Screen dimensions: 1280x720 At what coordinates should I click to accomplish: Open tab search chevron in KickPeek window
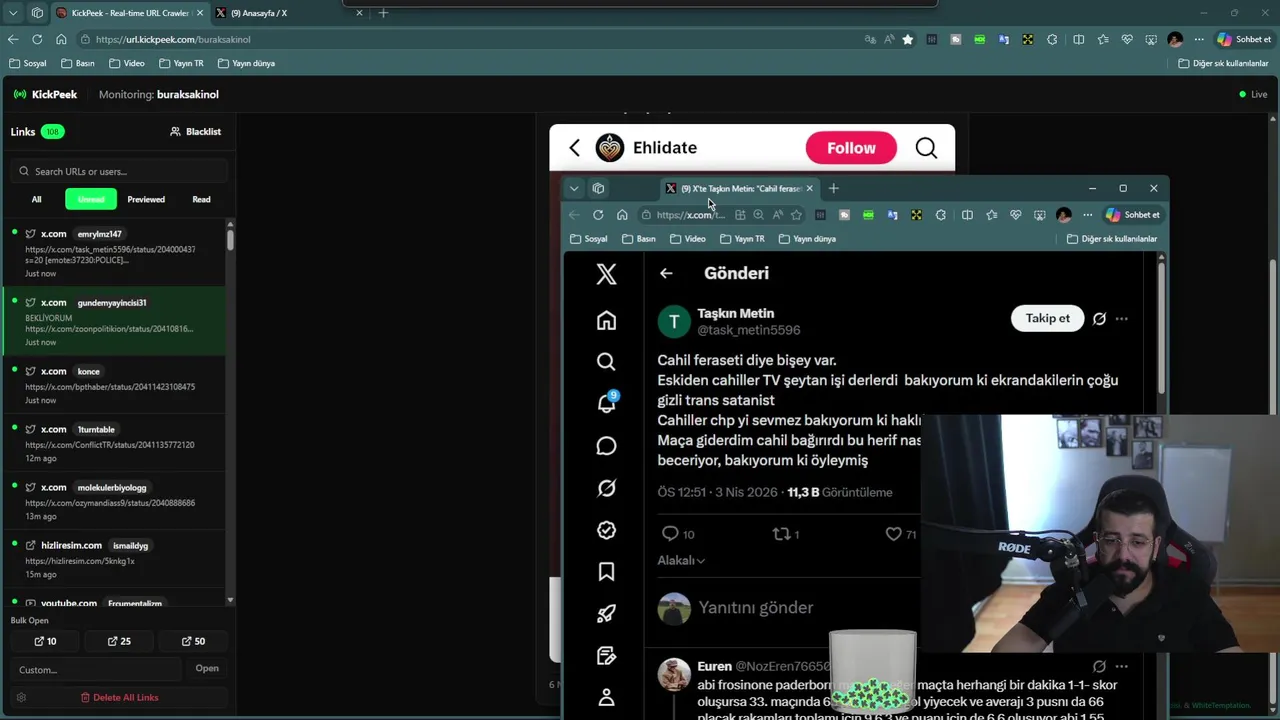pyautogui.click(x=13, y=13)
